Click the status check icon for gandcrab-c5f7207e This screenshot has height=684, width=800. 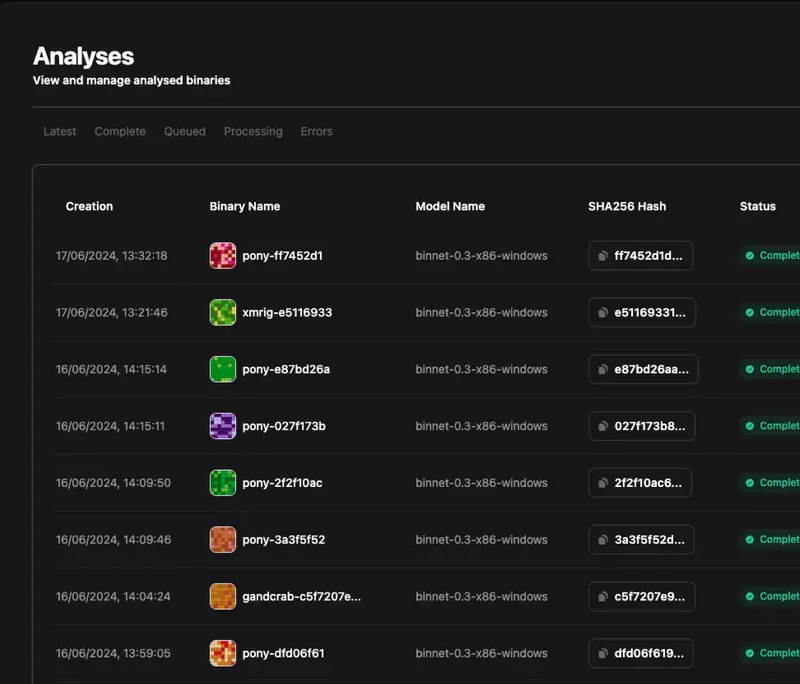(x=749, y=596)
